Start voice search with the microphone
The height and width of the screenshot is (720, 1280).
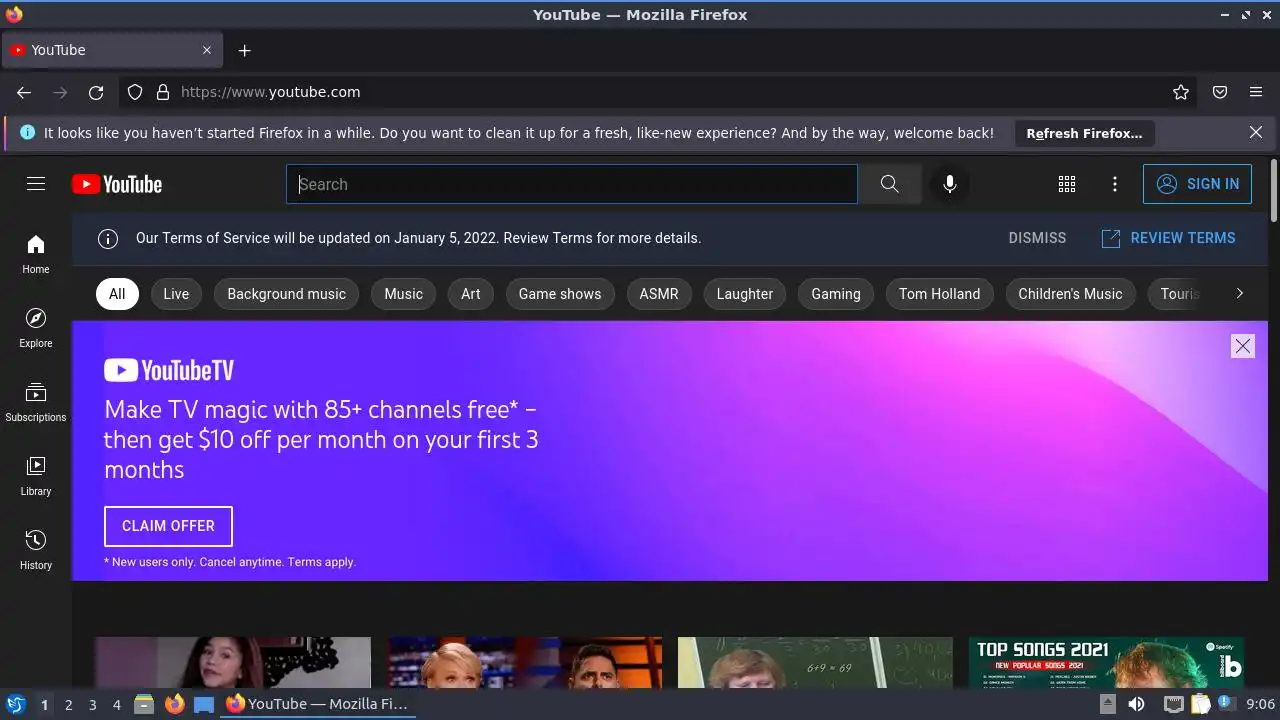[x=950, y=184]
